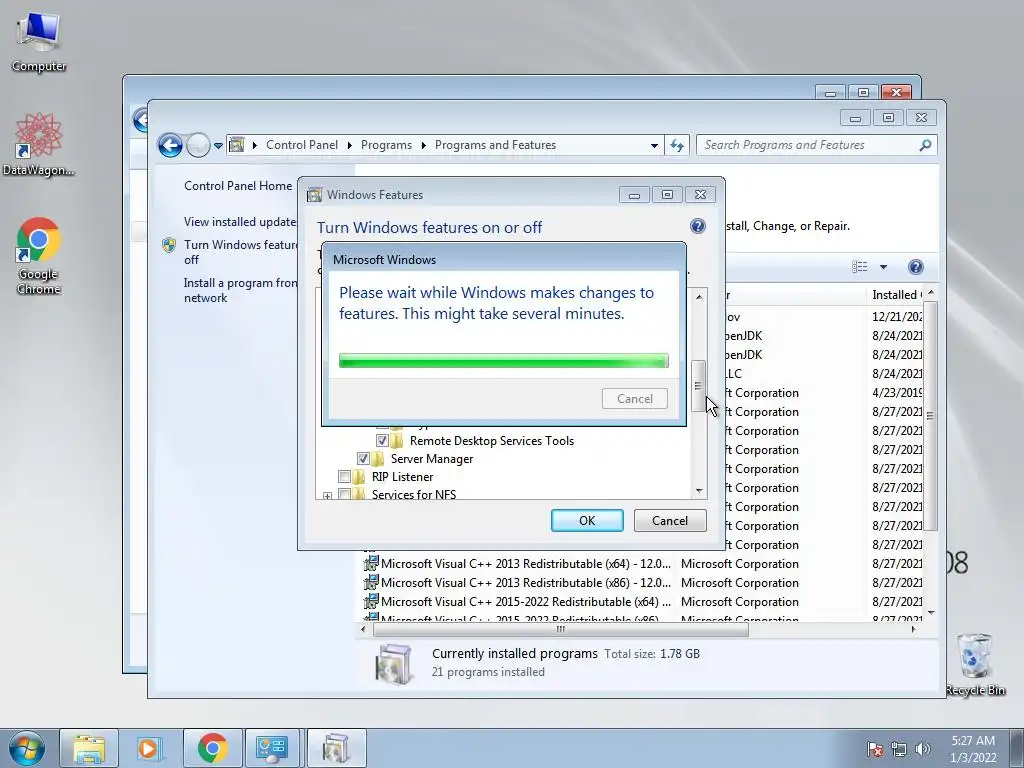Open the recent pages dropdown arrow
The width and height of the screenshot is (1024, 768).
pyautogui.click(x=218, y=146)
